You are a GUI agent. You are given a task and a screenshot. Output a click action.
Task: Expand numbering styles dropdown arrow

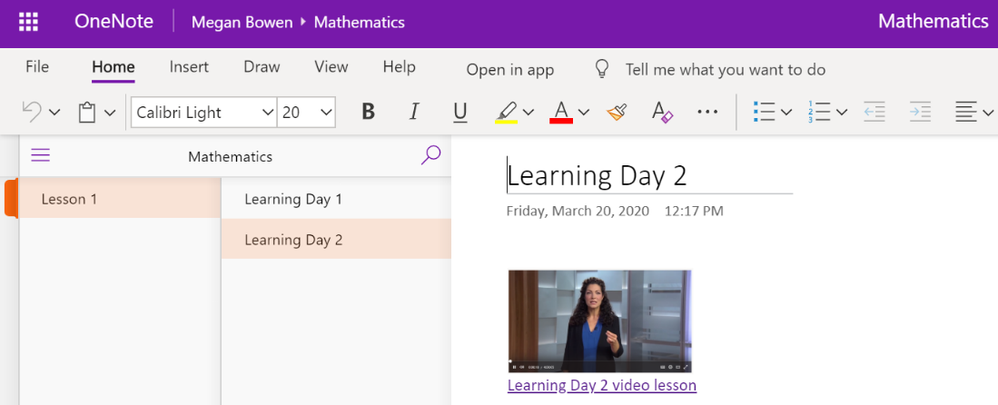click(x=841, y=113)
